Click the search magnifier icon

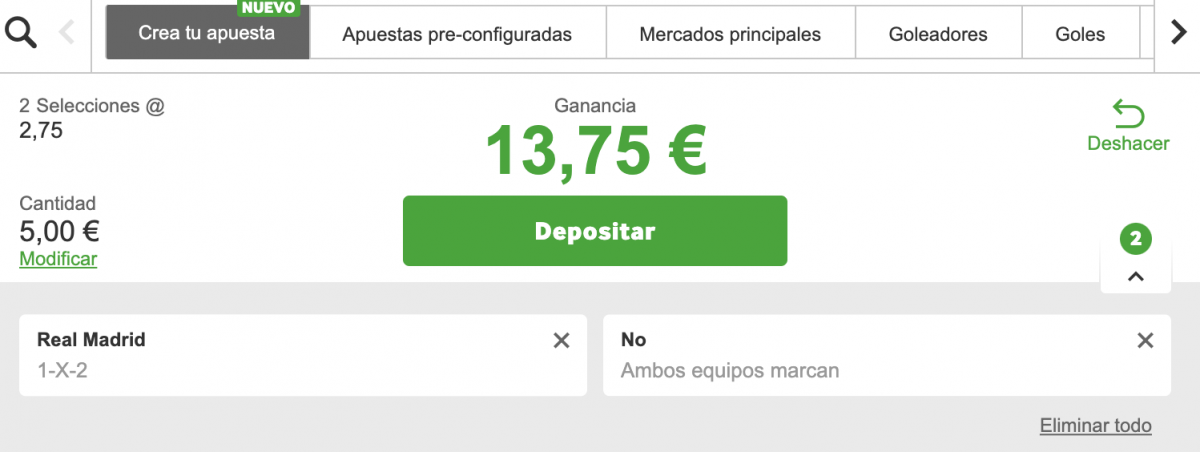[21, 34]
